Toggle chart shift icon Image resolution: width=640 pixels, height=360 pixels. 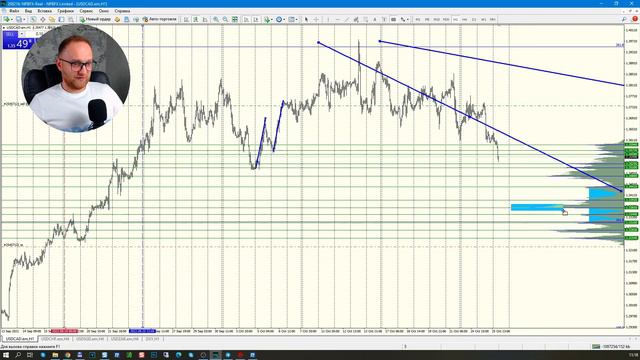pos(256,19)
